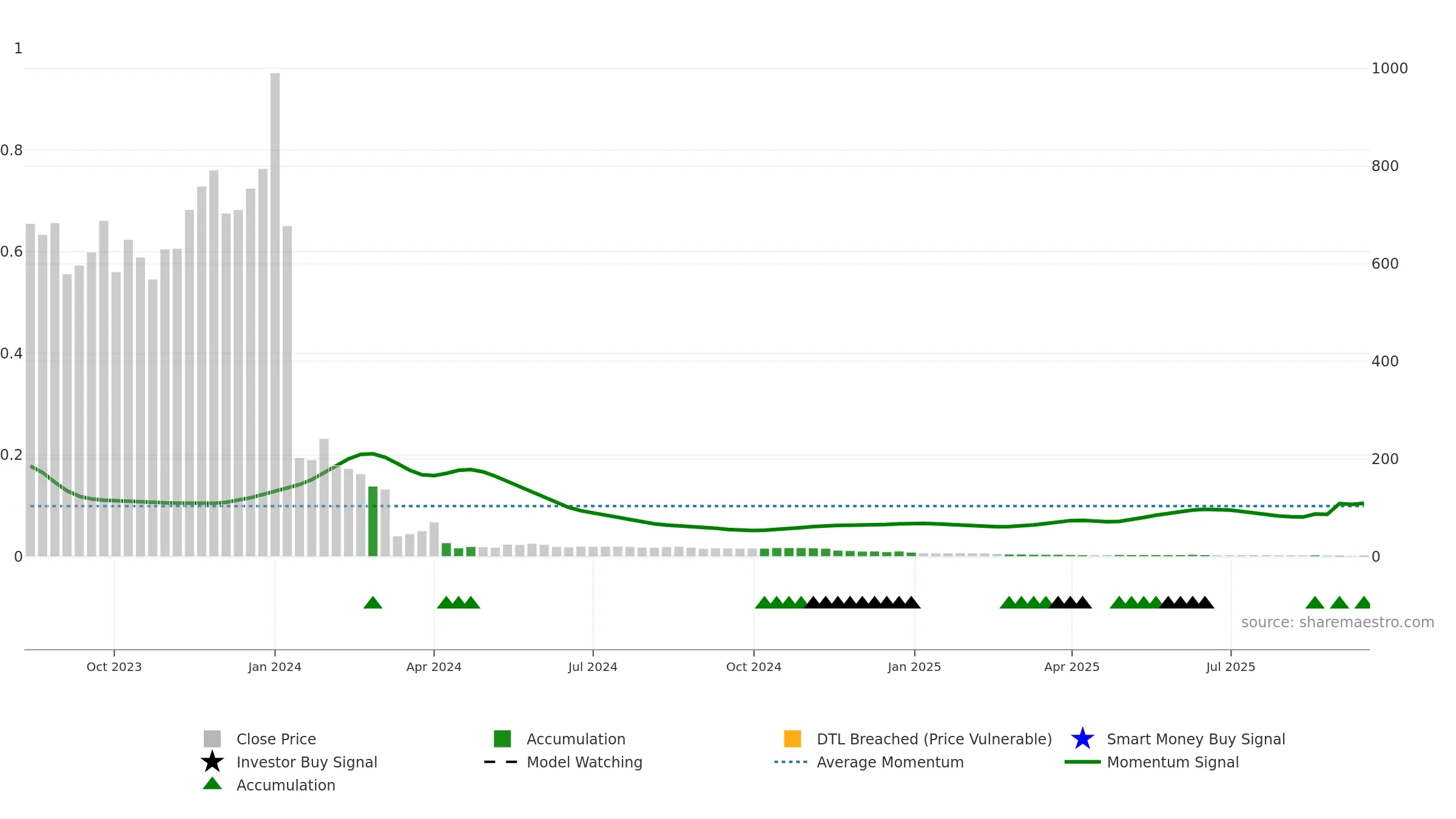Toggle the Investor Buy Signal legend label
This screenshot has height=819, width=1456.
[307, 762]
